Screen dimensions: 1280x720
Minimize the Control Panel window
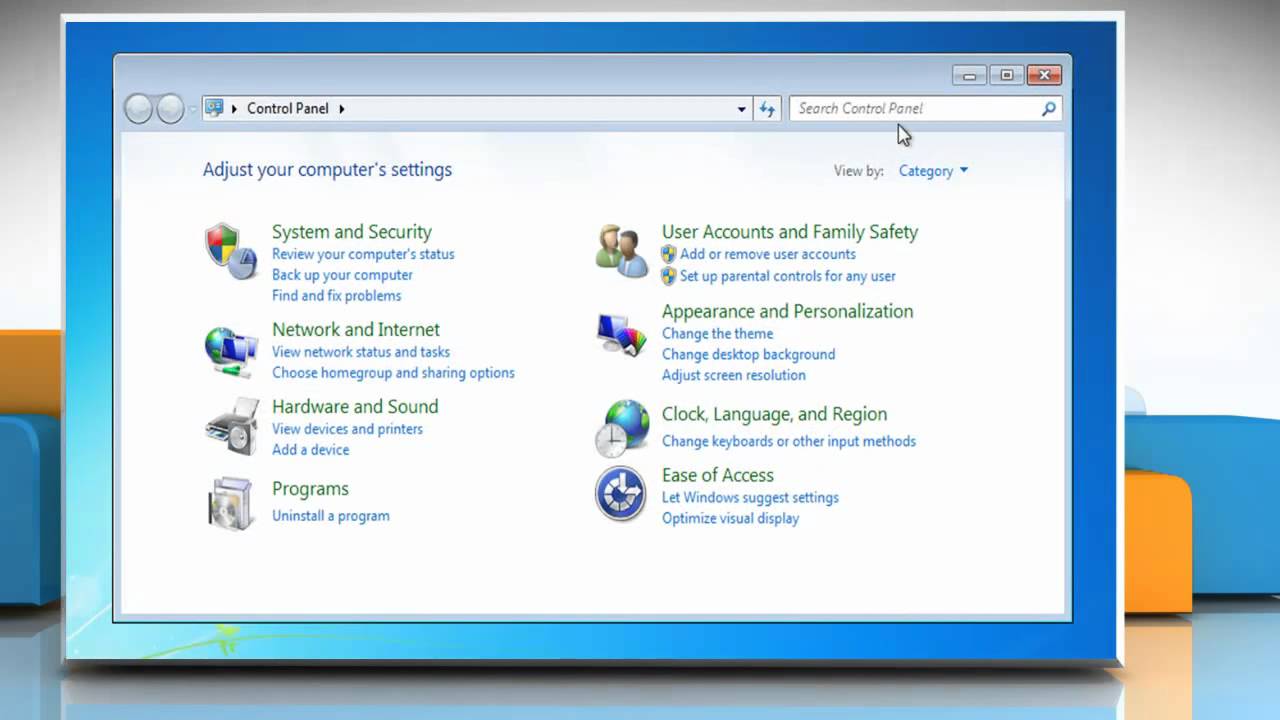pyautogui.click(x=969, y=76)
